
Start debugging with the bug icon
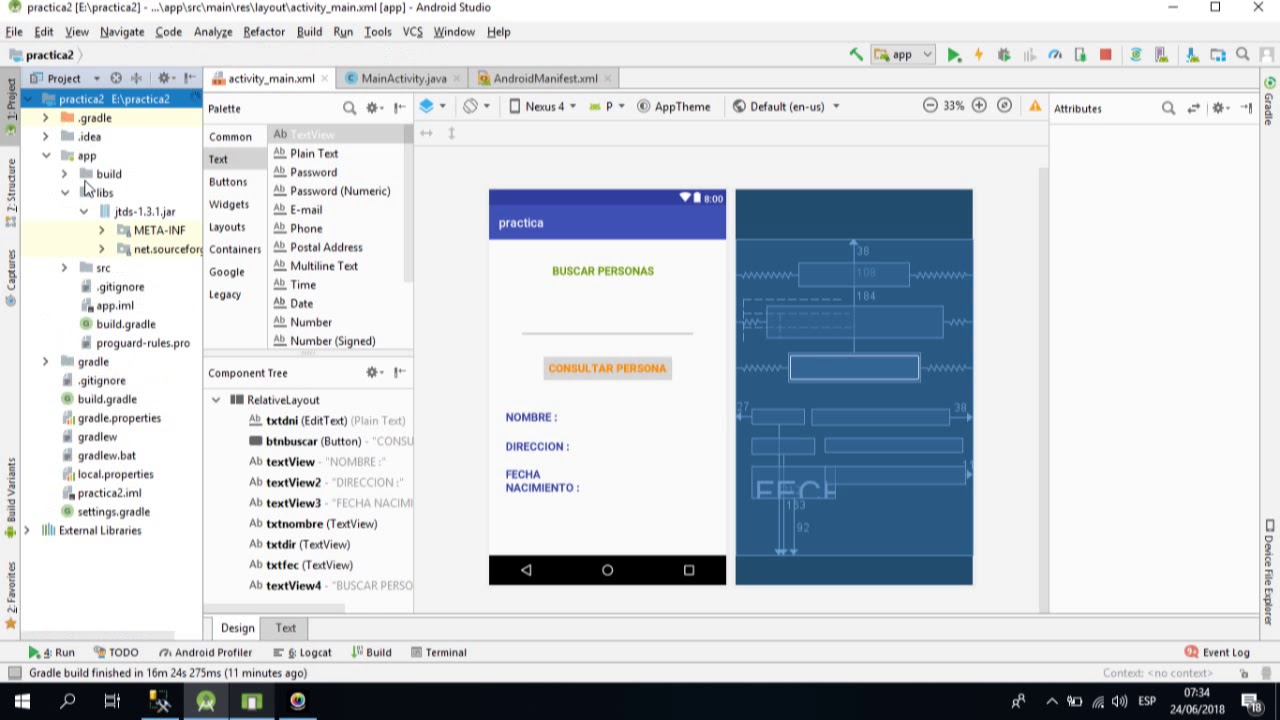[1004, 55]
